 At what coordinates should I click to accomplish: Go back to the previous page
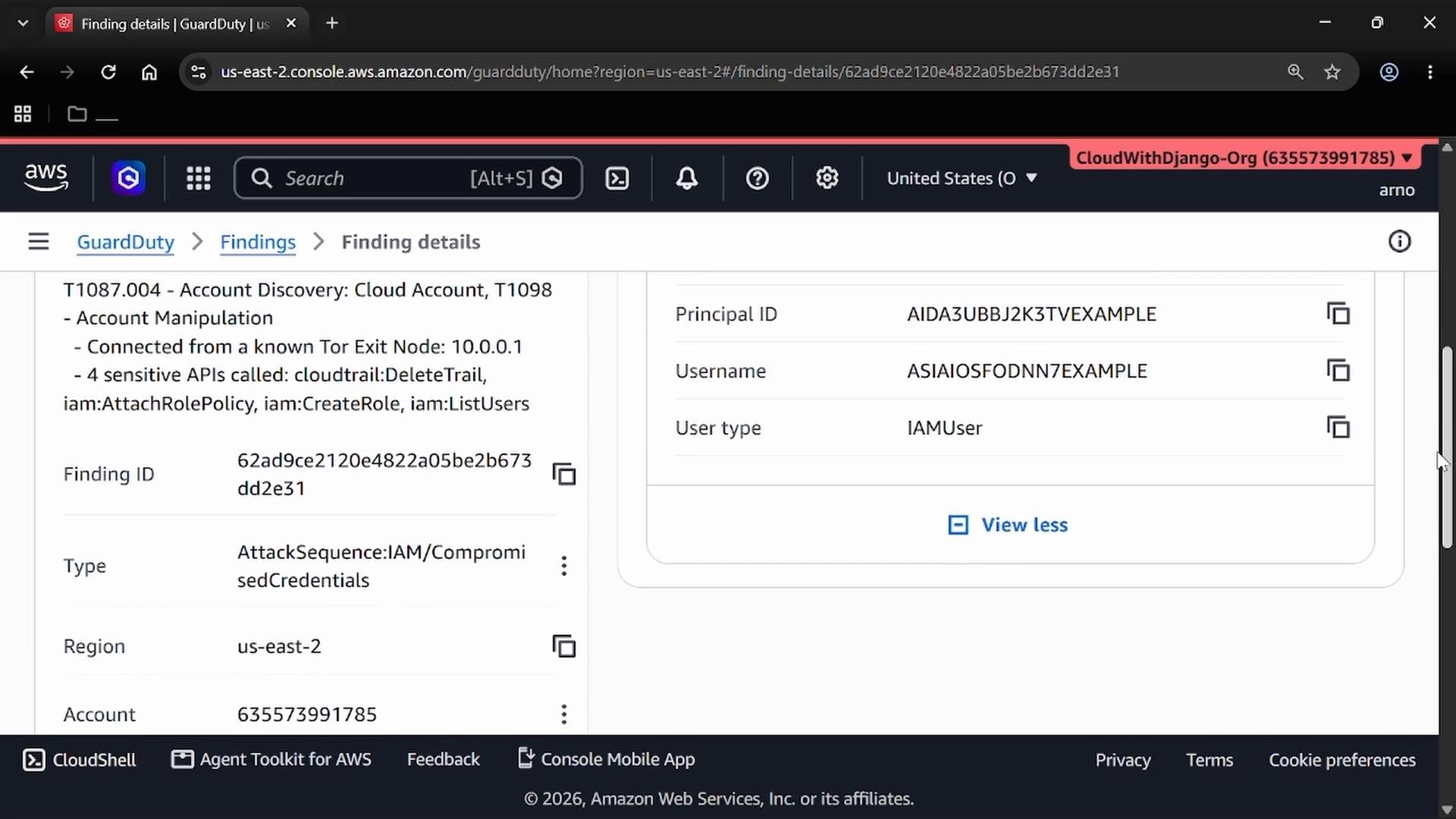27,72
